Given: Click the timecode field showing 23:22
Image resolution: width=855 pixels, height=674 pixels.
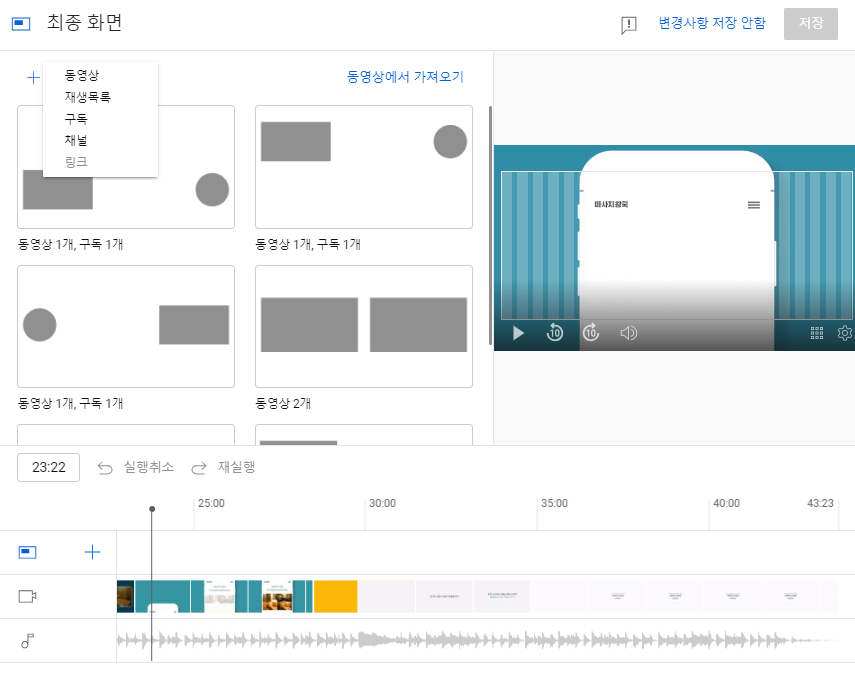Looking at the screenshot, I should click(48, 467).
